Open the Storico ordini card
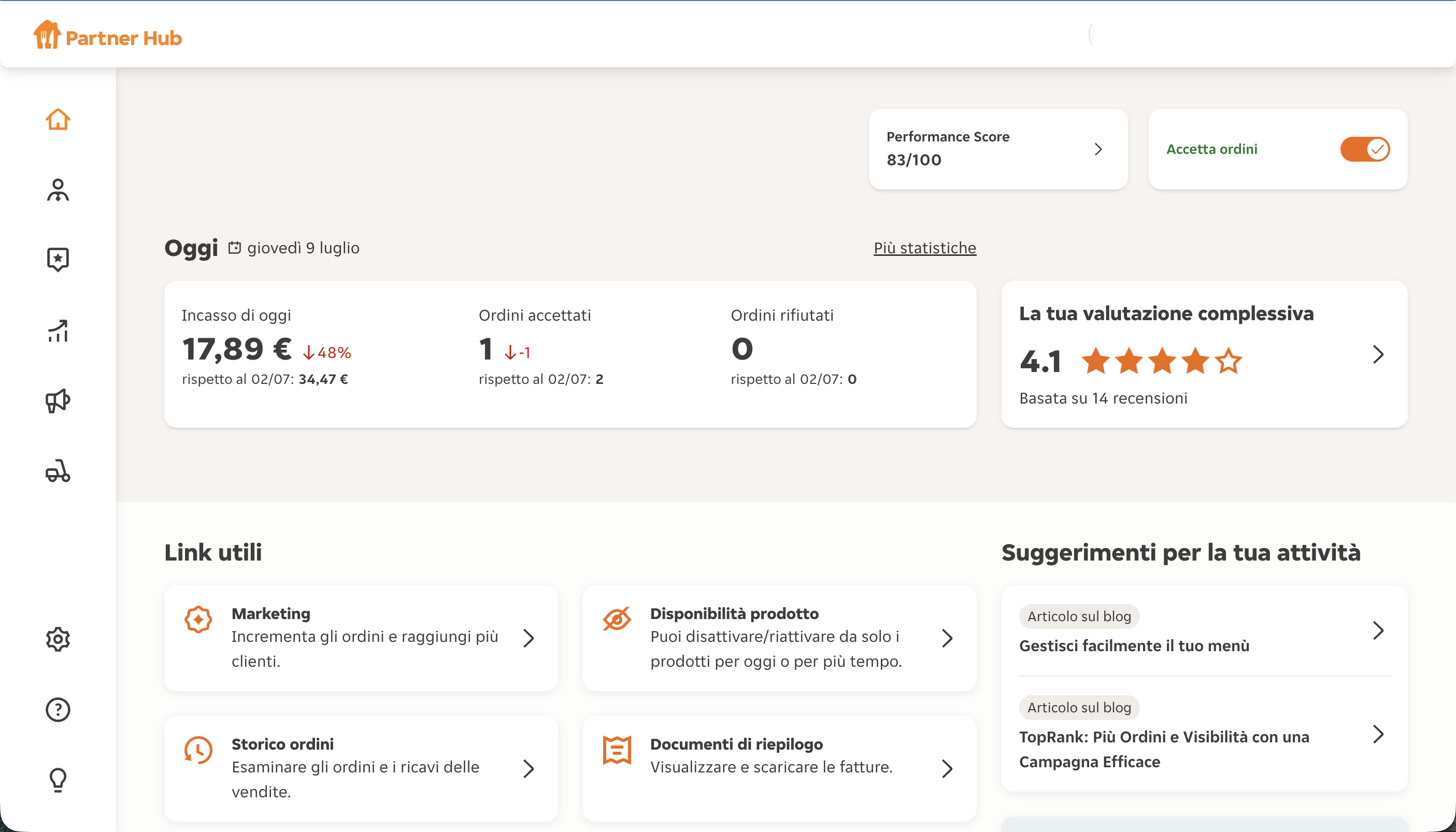This screenshot has height=832, width=1456. click(x=361, y=768)
